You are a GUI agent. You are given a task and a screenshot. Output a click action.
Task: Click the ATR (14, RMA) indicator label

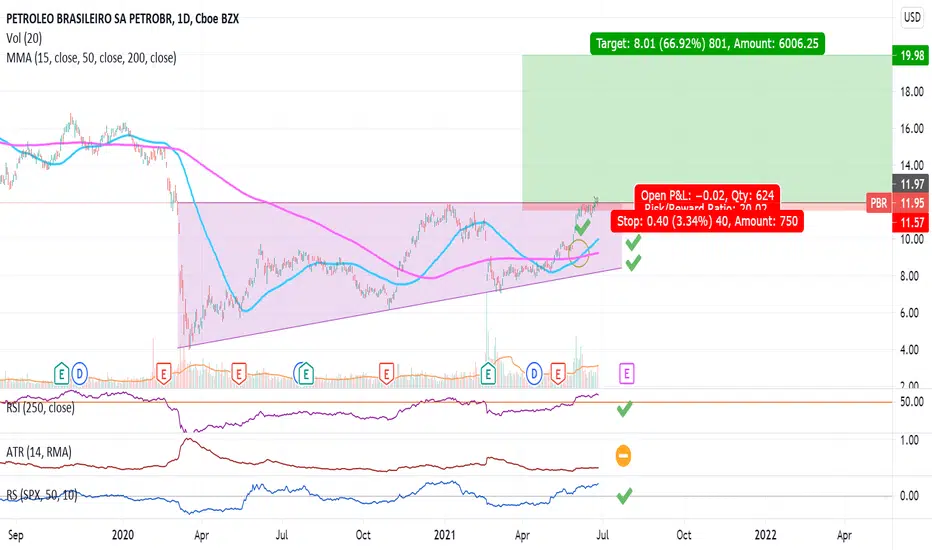click(39, 452)
